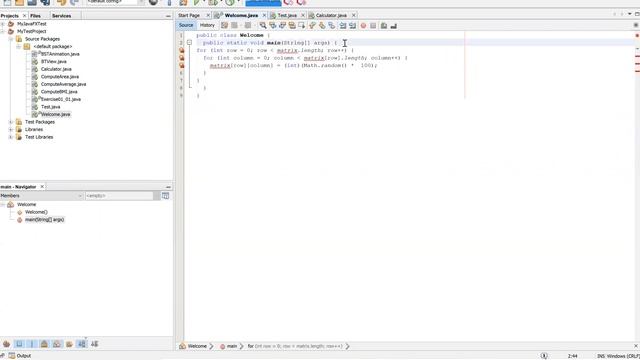Viewport: 640px width, 360px height.
Task: Collapse the default package node
Action: [18, 46]
